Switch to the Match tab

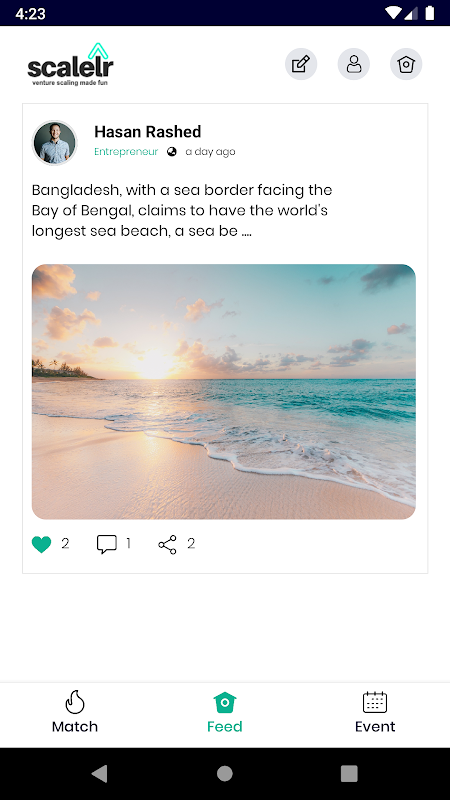click(74, 713)
